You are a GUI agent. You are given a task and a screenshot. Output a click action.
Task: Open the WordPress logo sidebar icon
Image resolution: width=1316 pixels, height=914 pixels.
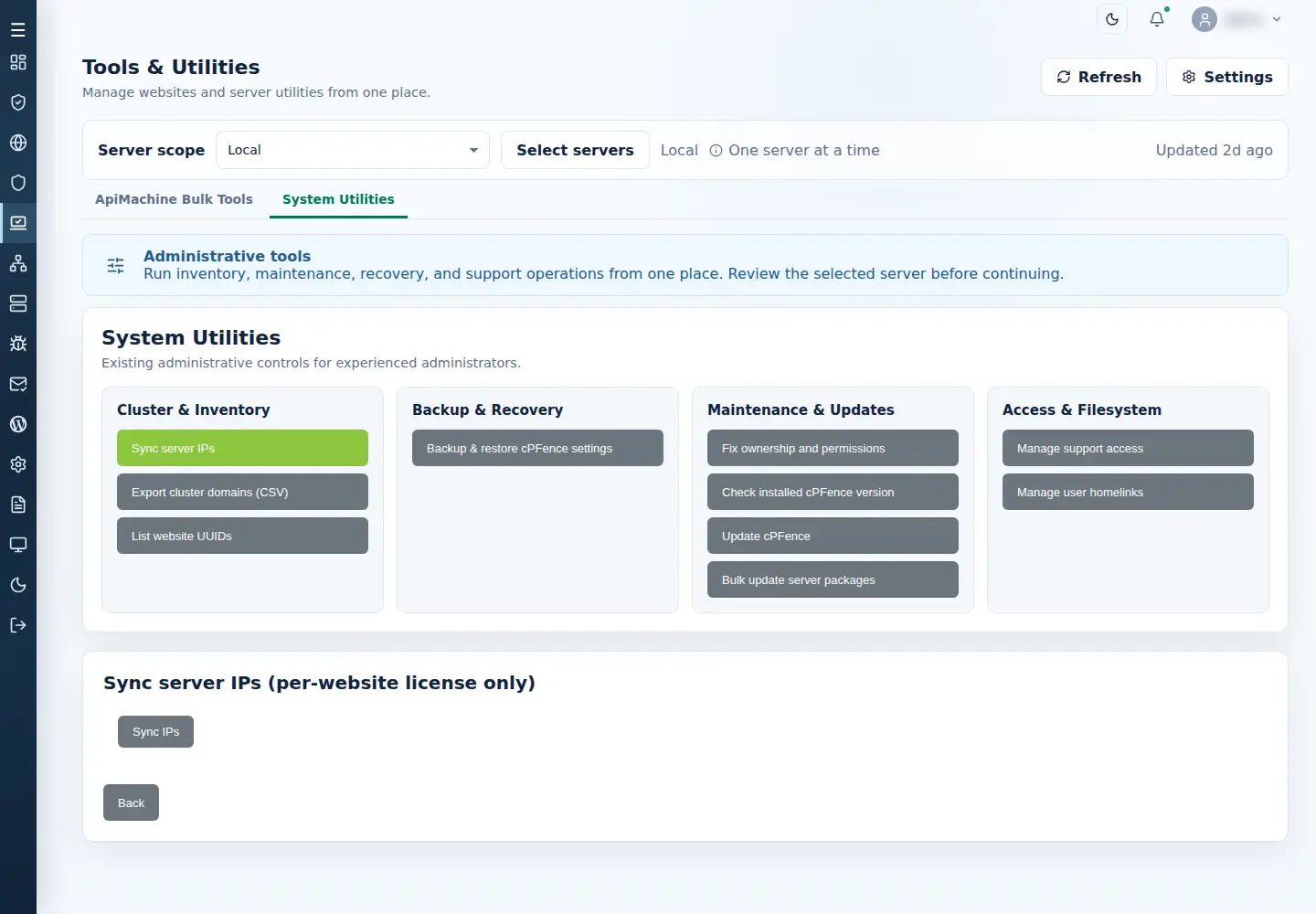click(18, 424)
